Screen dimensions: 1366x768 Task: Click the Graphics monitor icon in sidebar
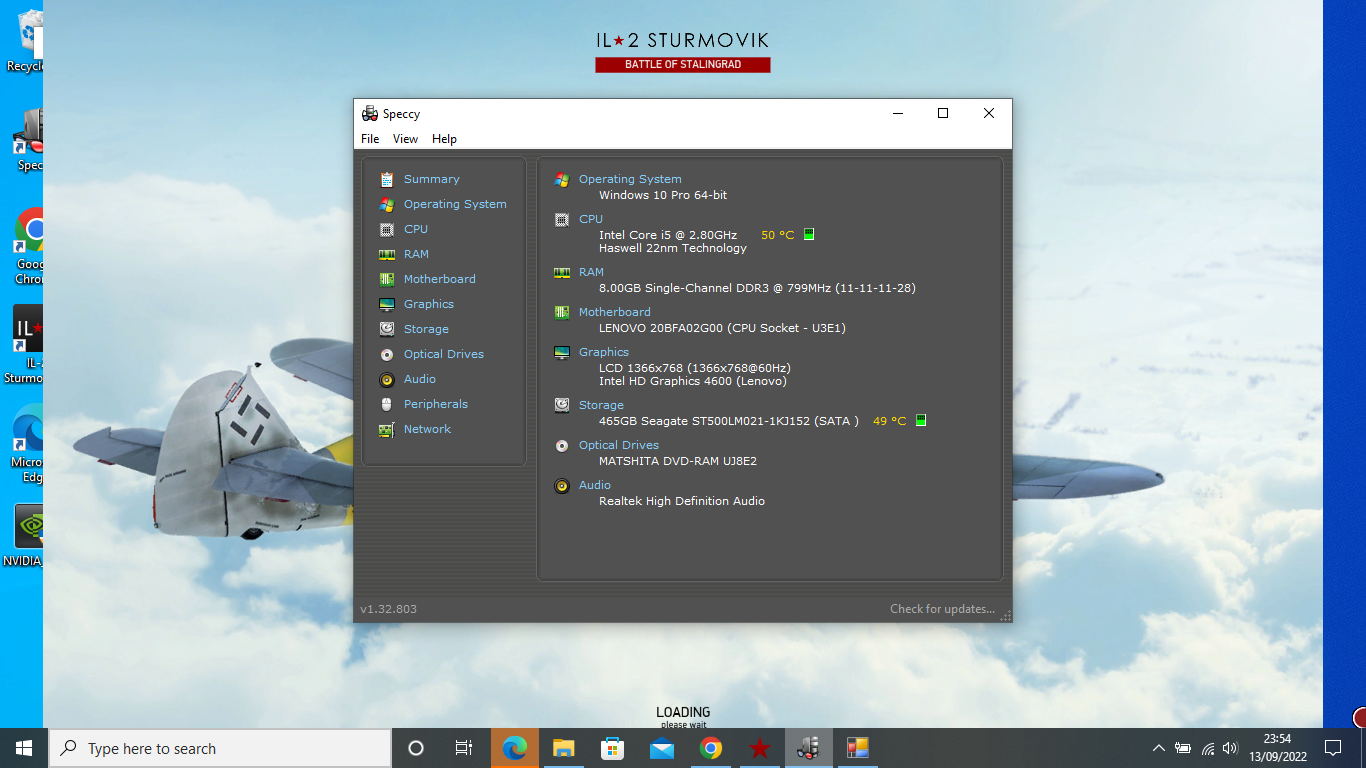point(387,305)
